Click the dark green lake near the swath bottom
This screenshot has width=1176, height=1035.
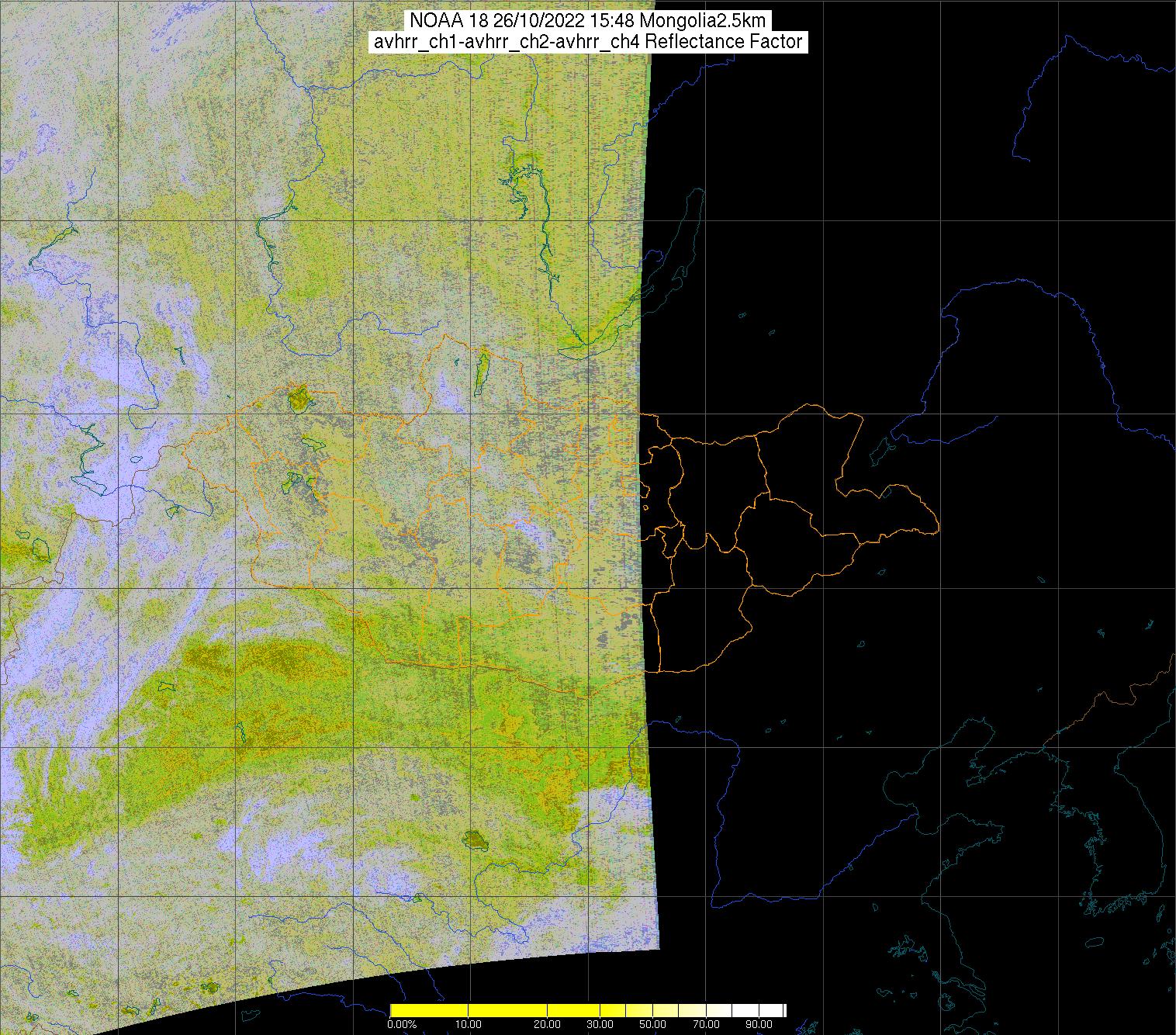472,839
